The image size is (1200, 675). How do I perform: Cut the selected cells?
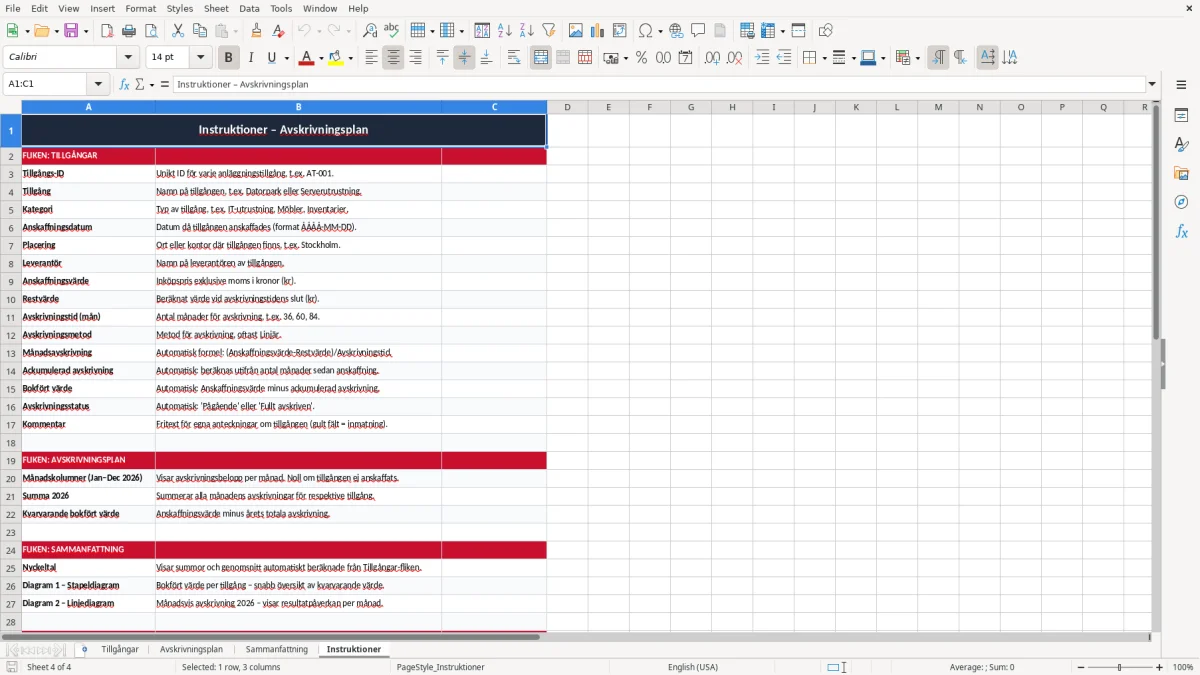coord(178,31)
